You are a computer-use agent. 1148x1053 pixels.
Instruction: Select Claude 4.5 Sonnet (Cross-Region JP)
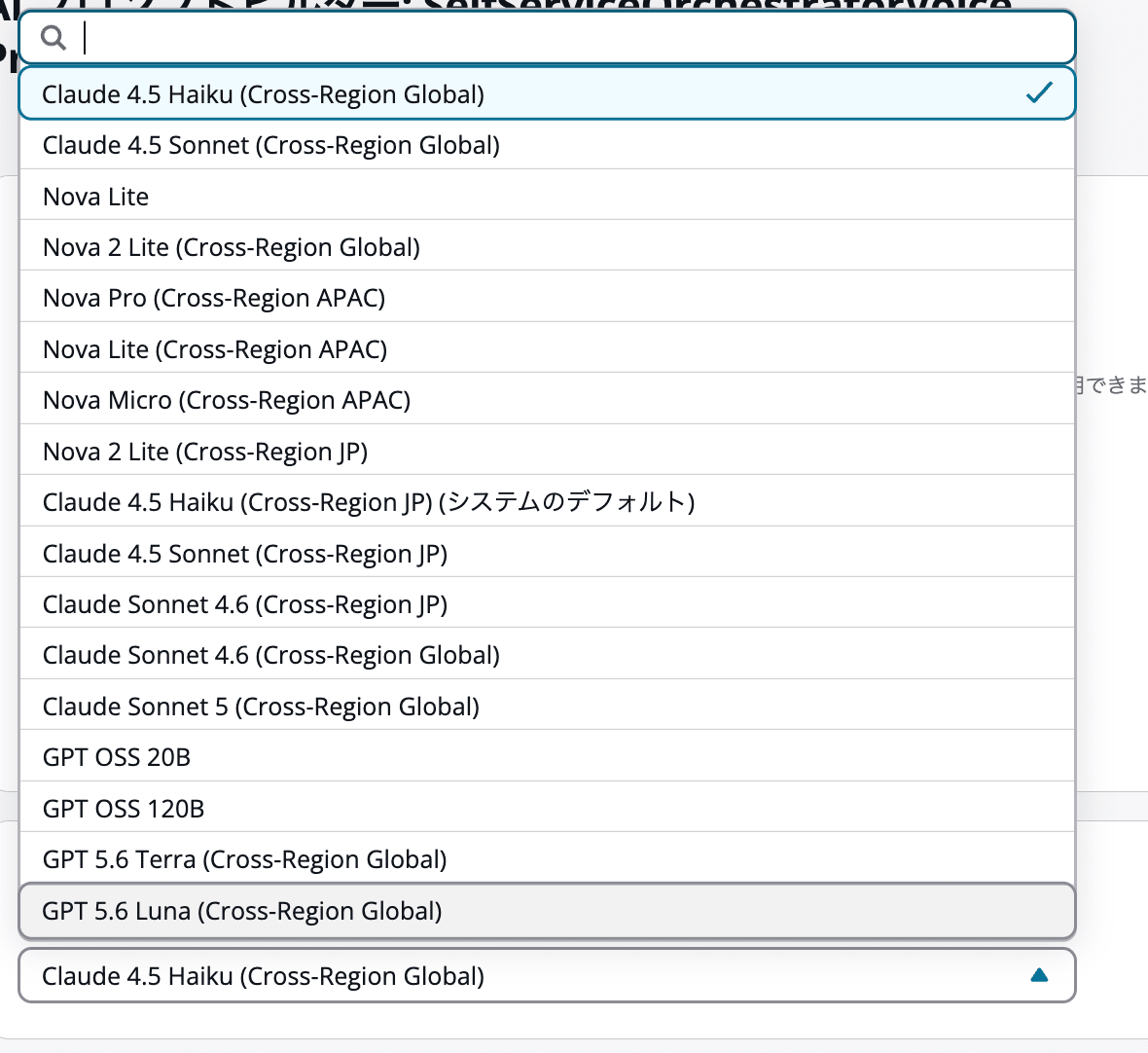[x=547, y=554]
